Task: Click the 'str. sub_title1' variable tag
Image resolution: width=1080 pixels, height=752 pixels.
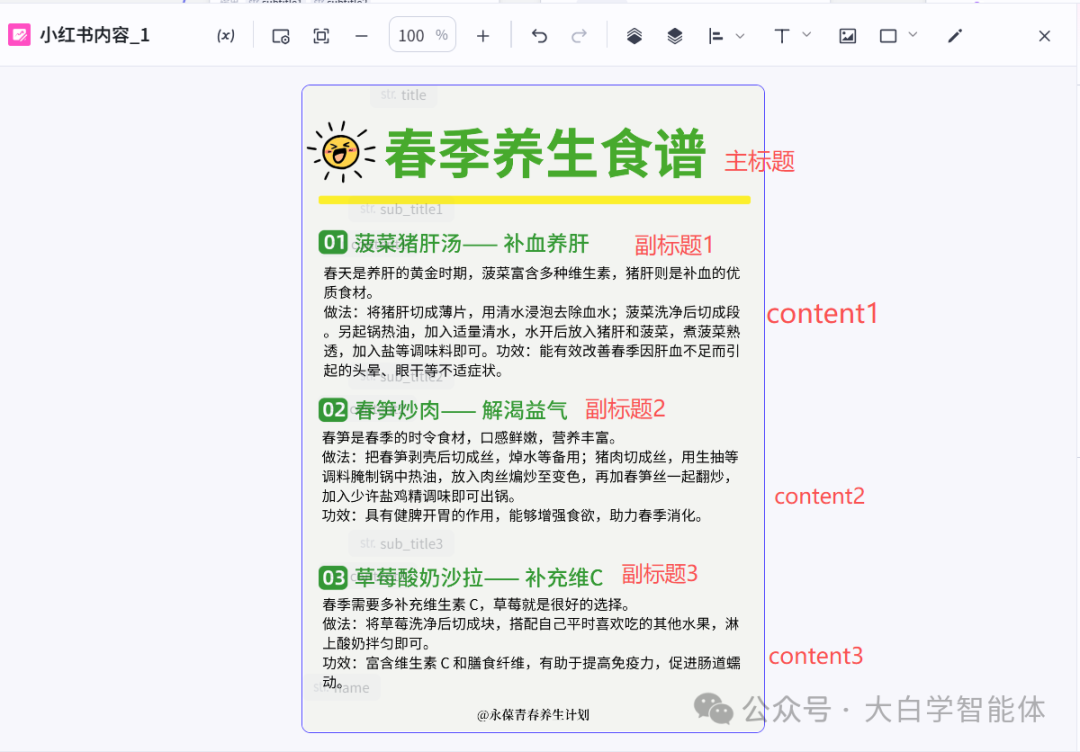Action: tap(401, 209)
